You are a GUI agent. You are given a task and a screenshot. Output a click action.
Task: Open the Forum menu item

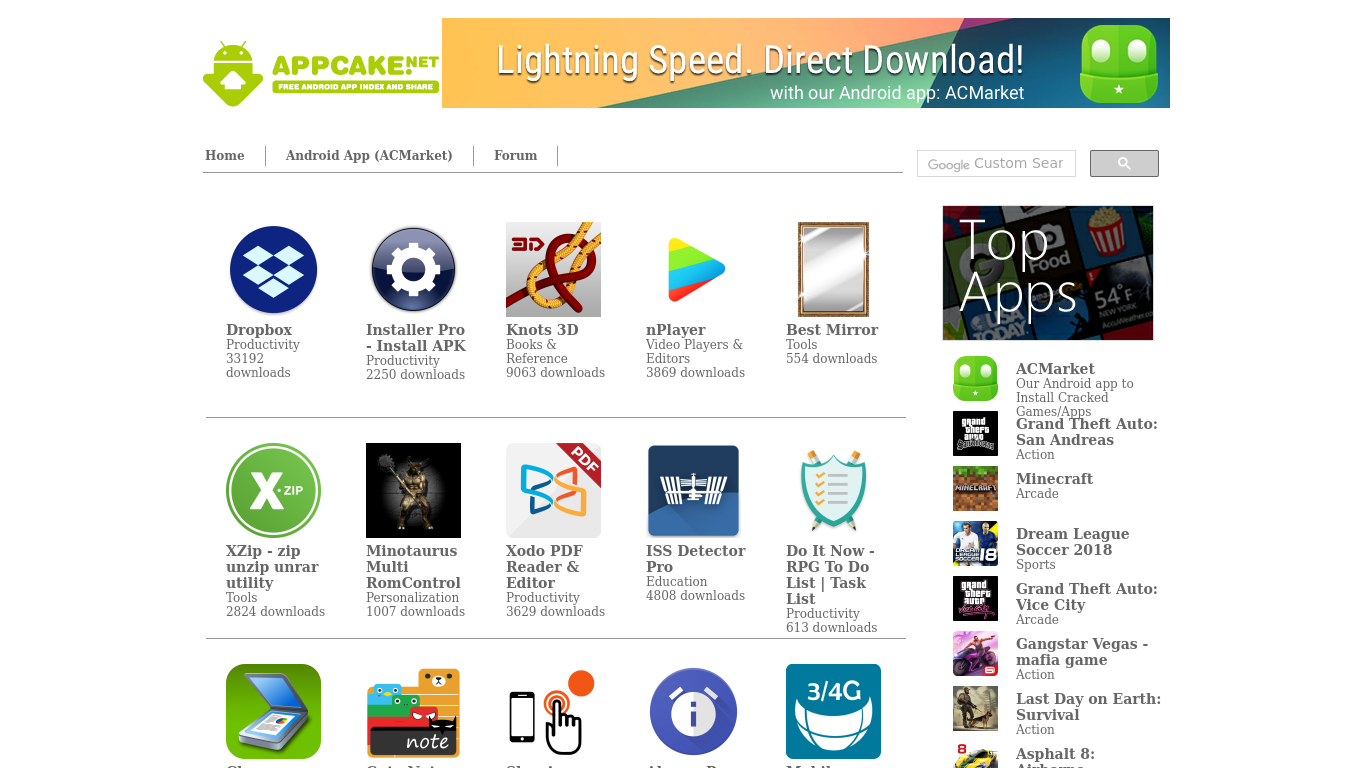point(515,156)
